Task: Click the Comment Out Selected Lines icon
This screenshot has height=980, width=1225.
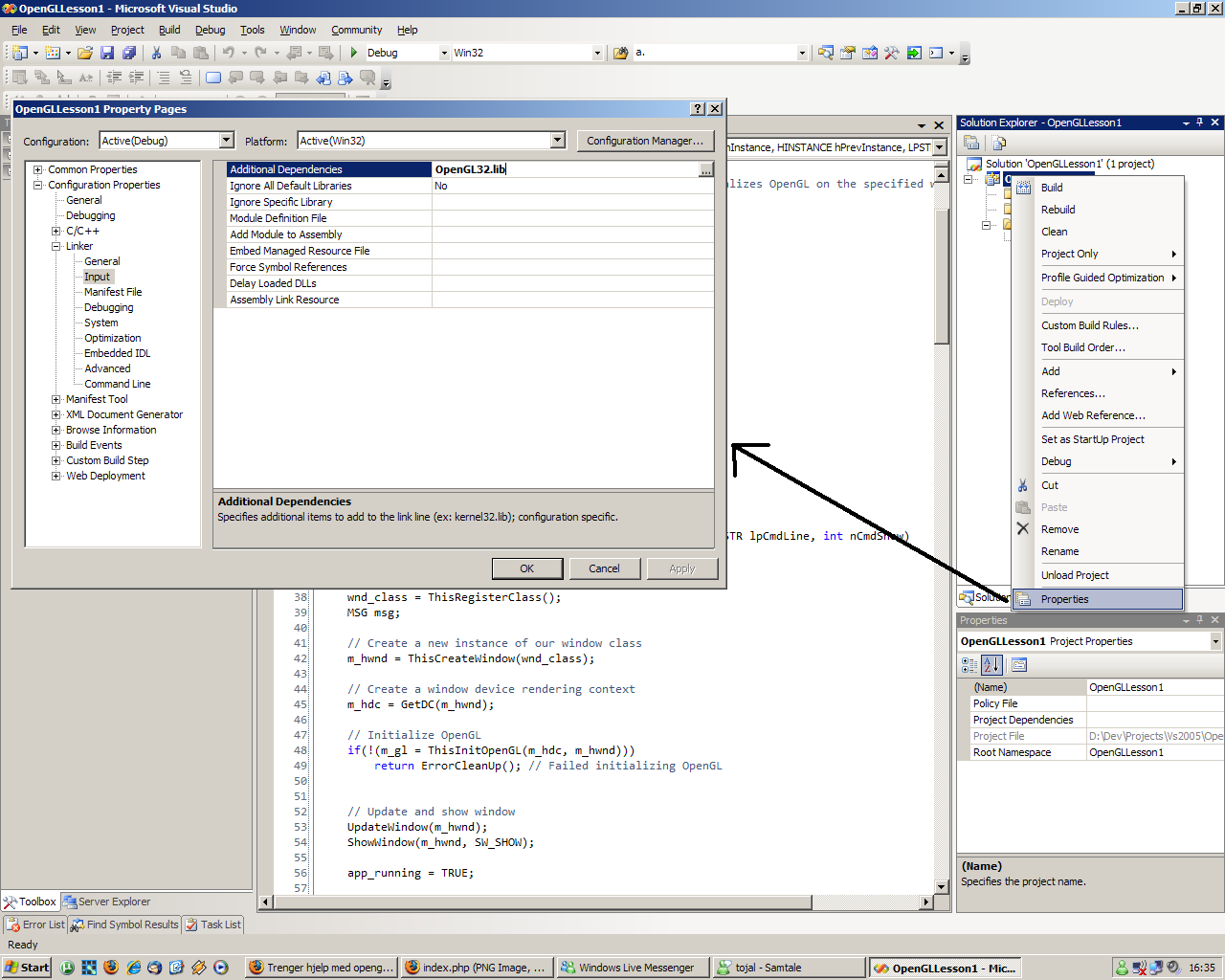Action: pyautogui.click(x=164, y=78)
